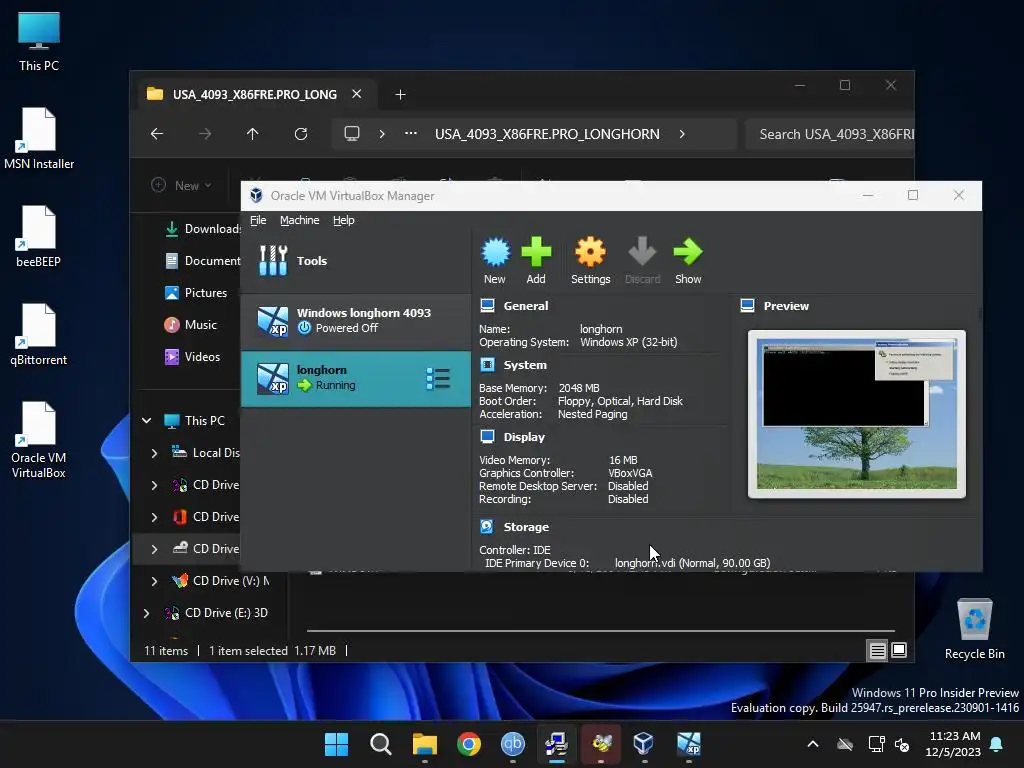The height and width of the screenshot is (768, 1024).
Task: Open Music in Explorer sidebar
Action: [x=191, y=325]
